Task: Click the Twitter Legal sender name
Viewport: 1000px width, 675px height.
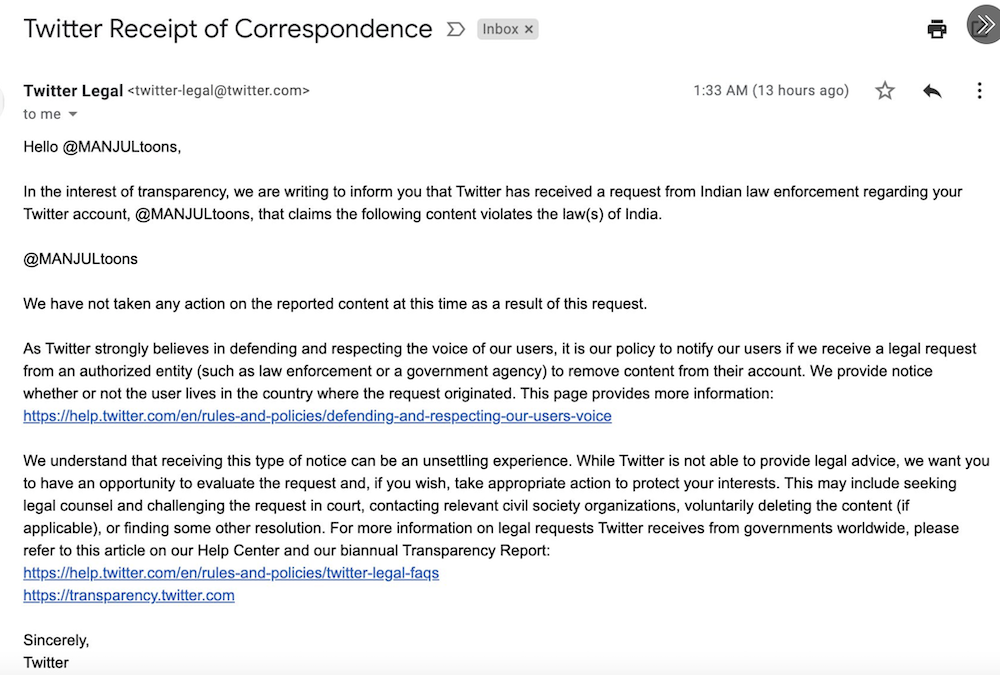Action: 73,91
